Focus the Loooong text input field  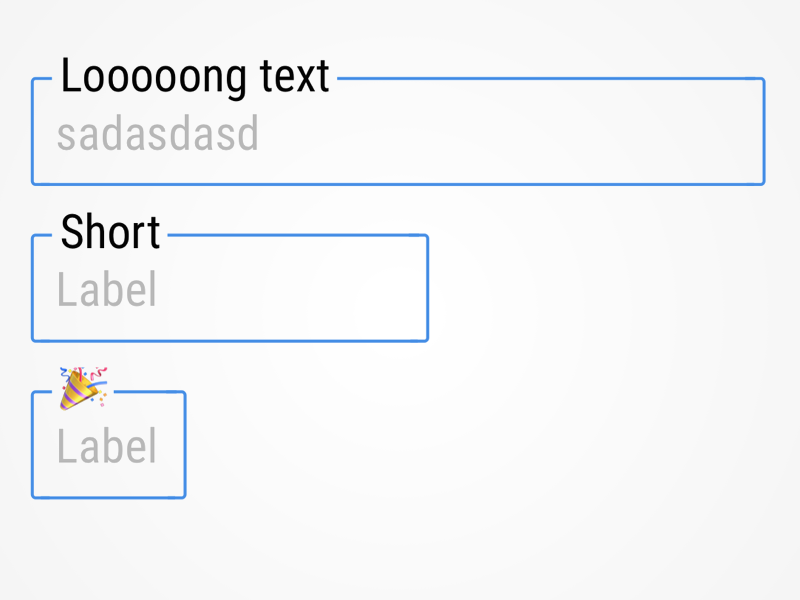coord(398,131)
